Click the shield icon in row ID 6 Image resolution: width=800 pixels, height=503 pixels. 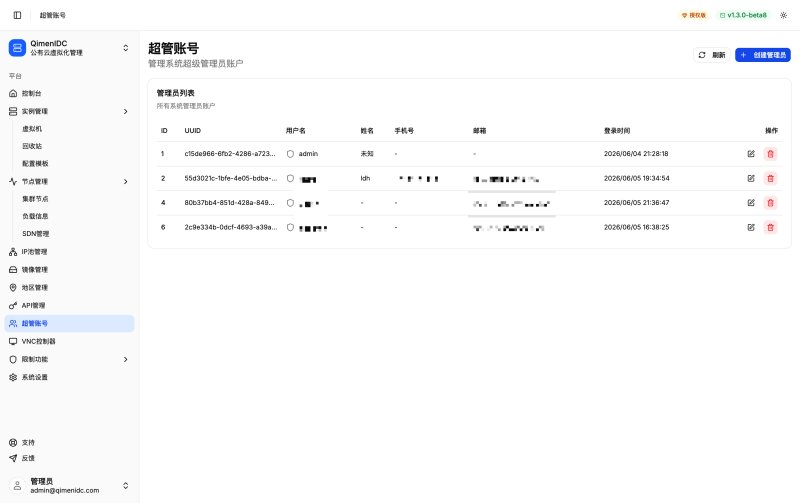pos(290,228)
